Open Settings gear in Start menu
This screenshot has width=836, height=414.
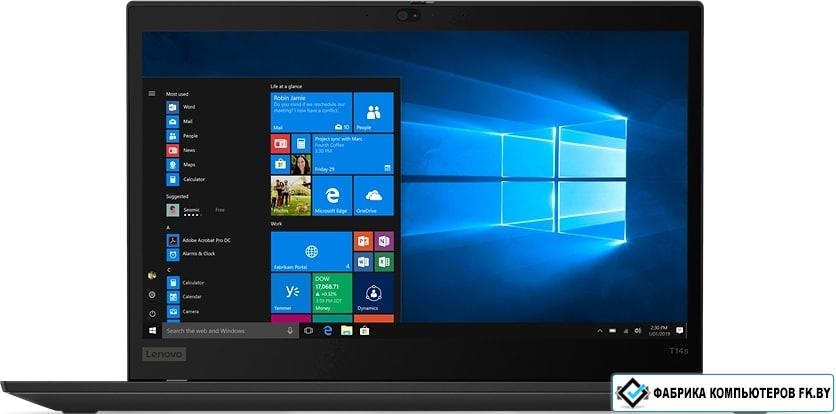point(152,294)
